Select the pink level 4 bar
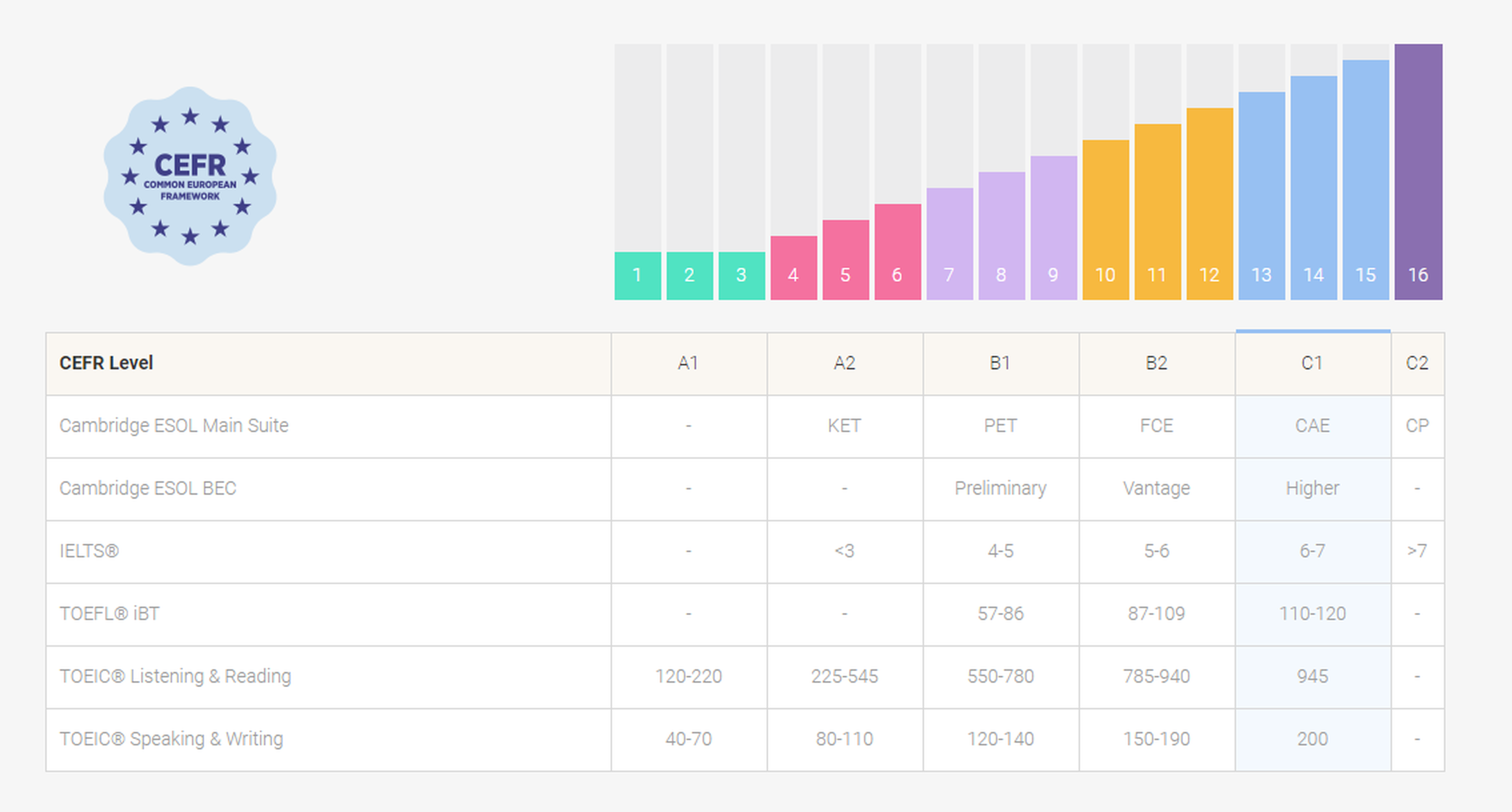The image size is (1512, 812). (x=793, y=268)
